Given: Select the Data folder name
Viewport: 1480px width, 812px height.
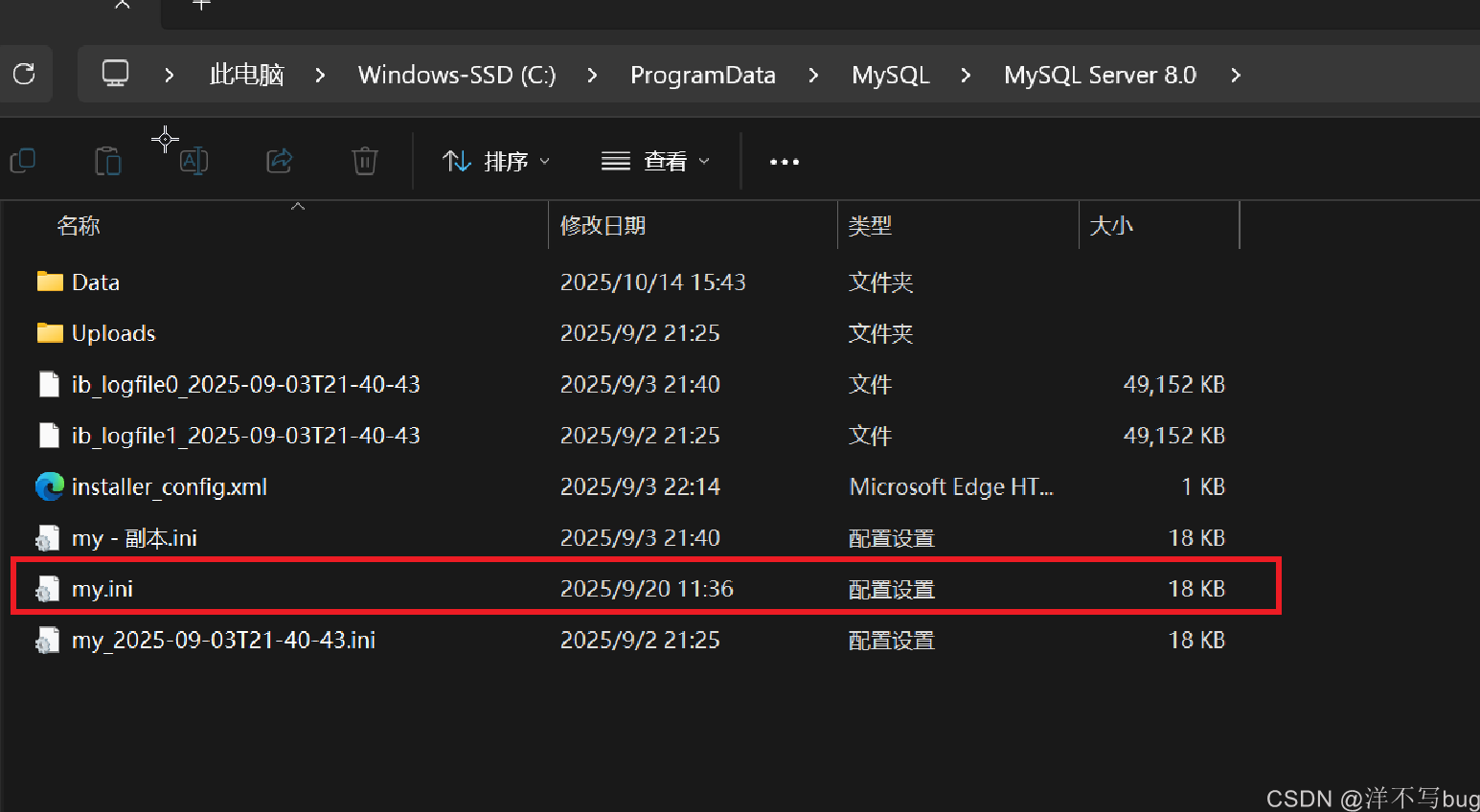Looking at the screenshot, I should (96, 282).
